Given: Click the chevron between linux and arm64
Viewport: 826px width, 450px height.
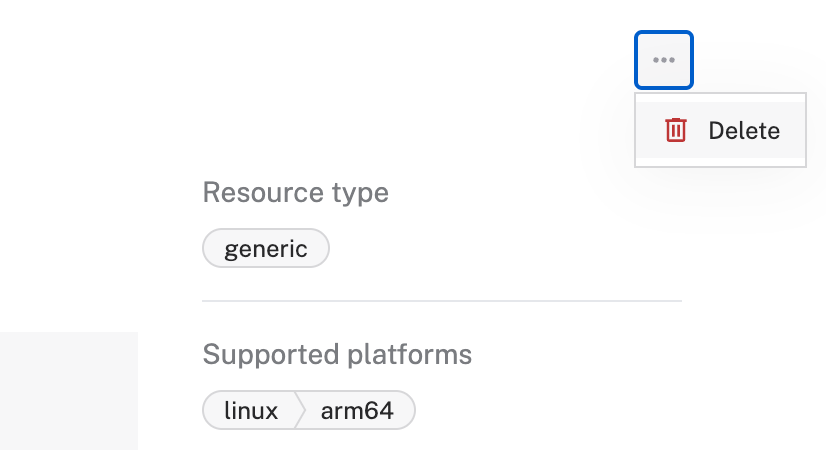Looking at the screenshot, I should 298,410.
